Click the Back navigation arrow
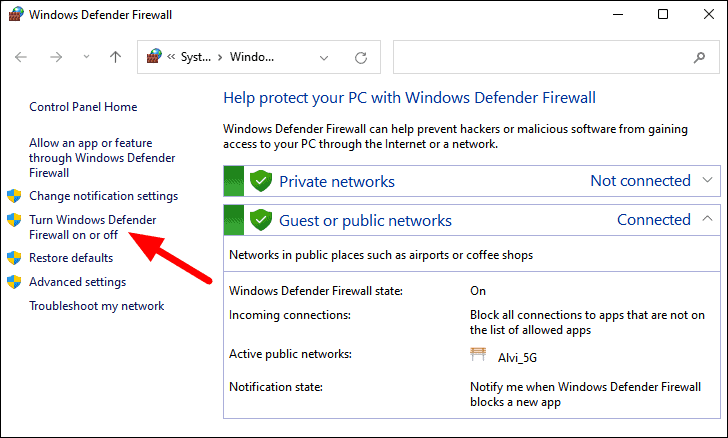Image resolution: width=728 pixels, height=438 pixels. 21,57
